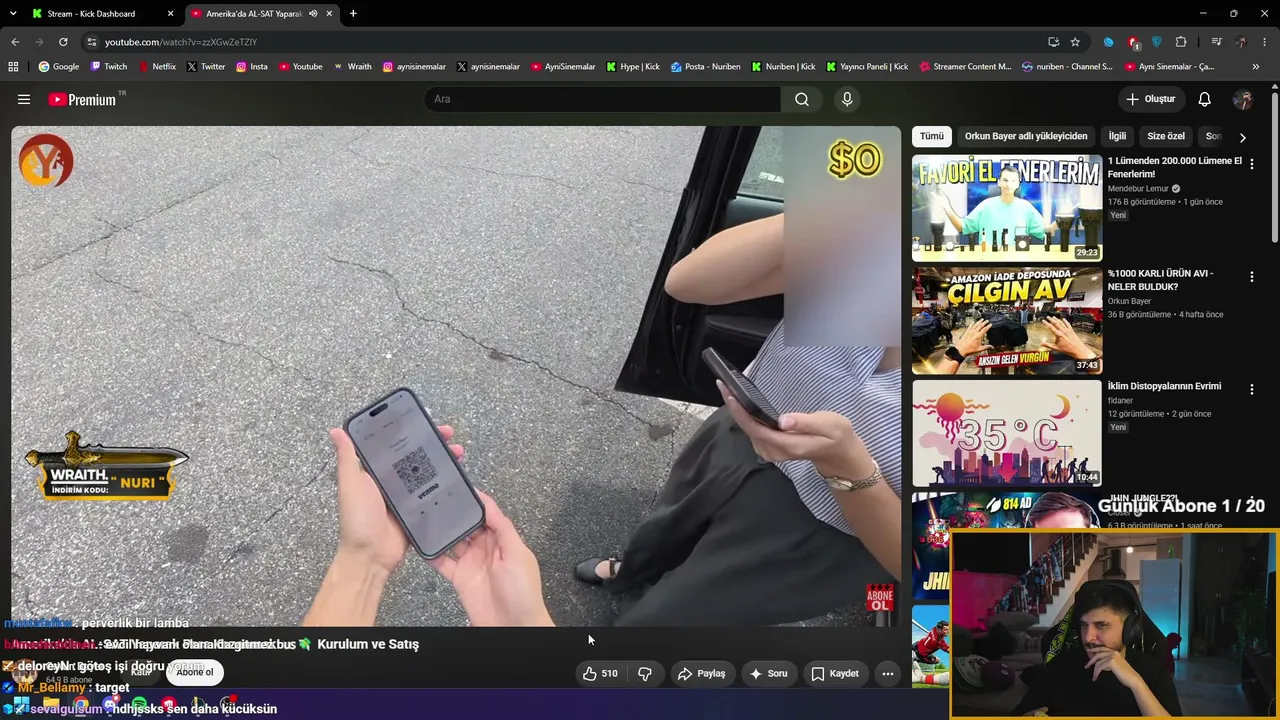Open the Chrome profile avatar

click(x=1241, y=42)
